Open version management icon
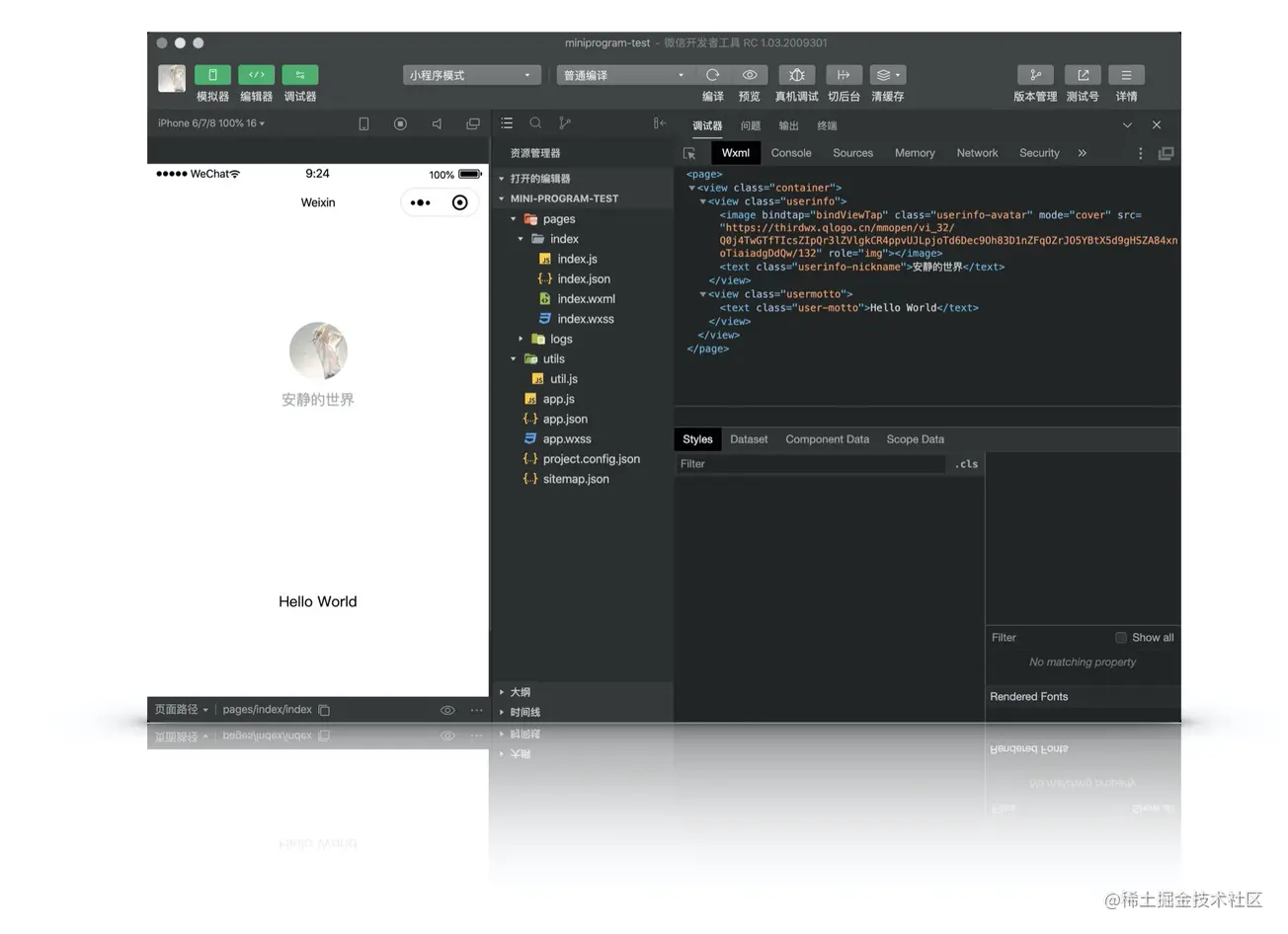This screenshot has height=934, width=1288. 1034,75
